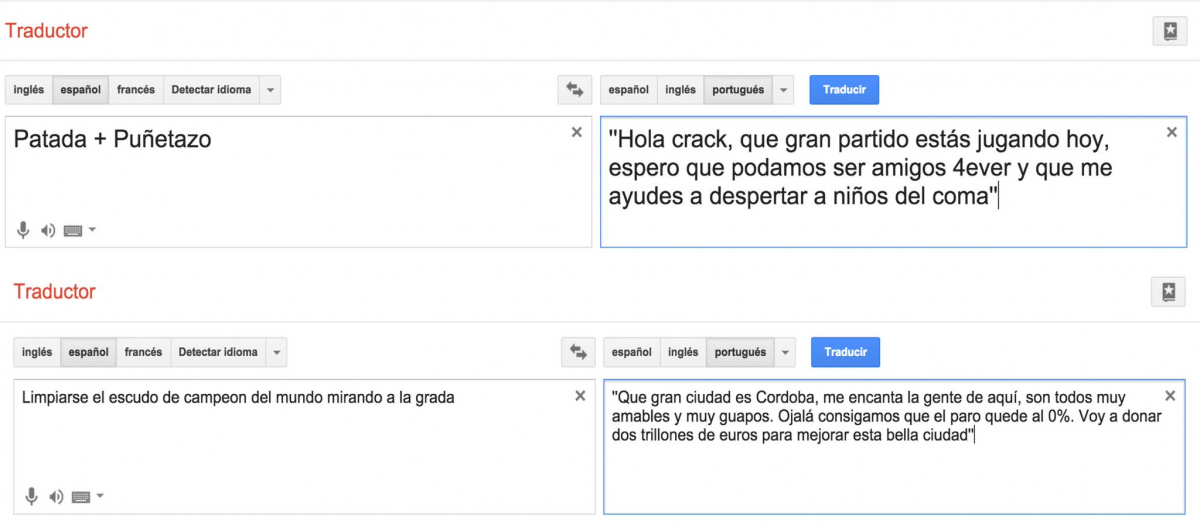Select 'francés' as source in the lower translator
Image resolution: width=1200 pixels, height=524 pixels.
click(143, 352)
